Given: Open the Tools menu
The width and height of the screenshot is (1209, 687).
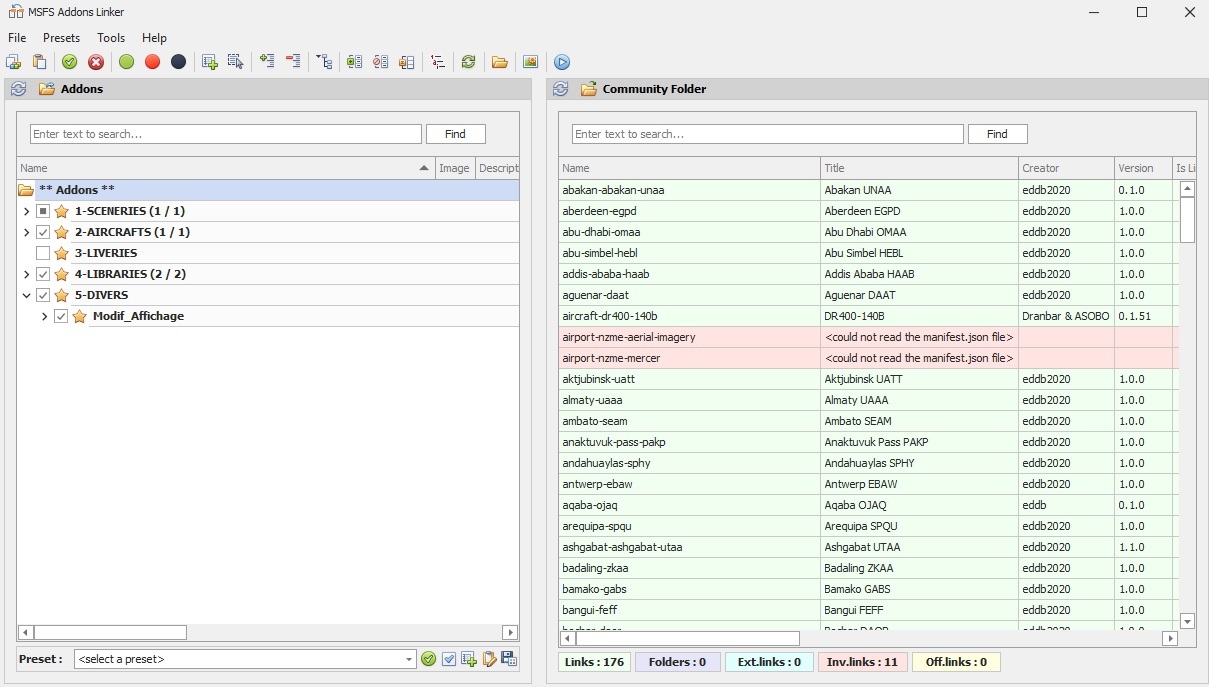Looking at the screenshot, I should tap(111, 38).
